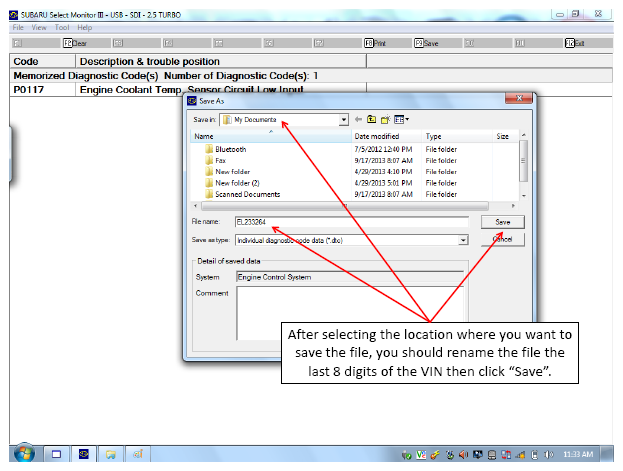The width and height of the screenshot is (623, 471).
Task: Click the 4/29/2013 5:01 PM date cell
Action: (383, 183)
